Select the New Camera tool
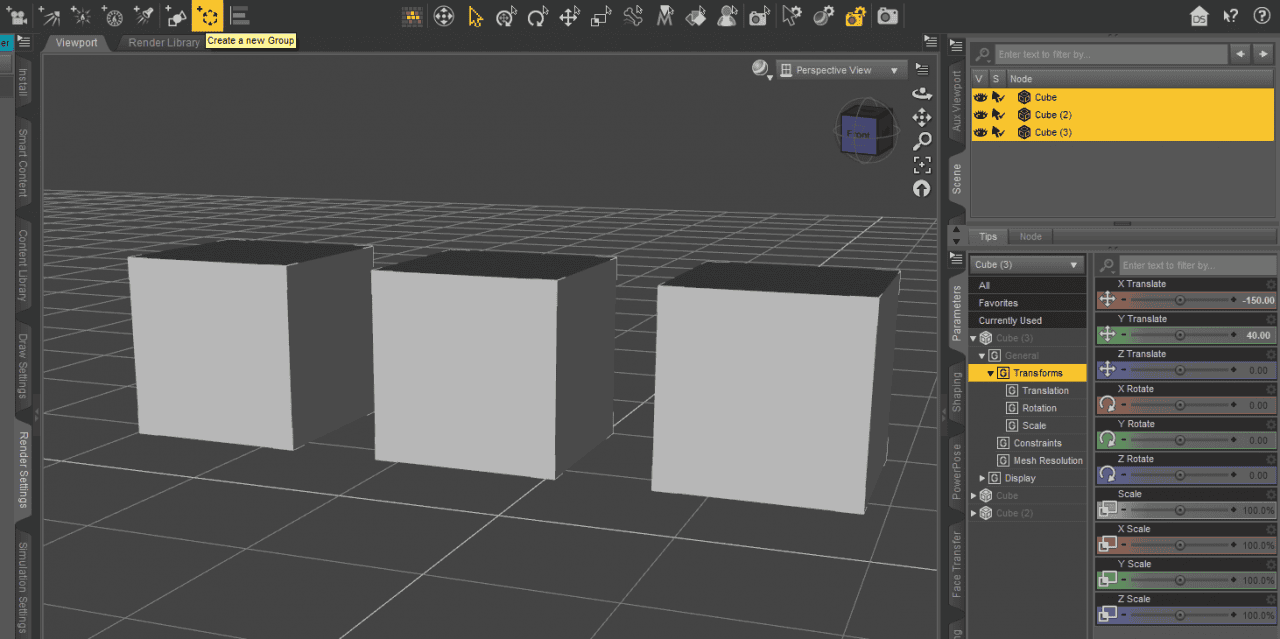Screen dimensions: 1280x639 (x=16, y=15)
